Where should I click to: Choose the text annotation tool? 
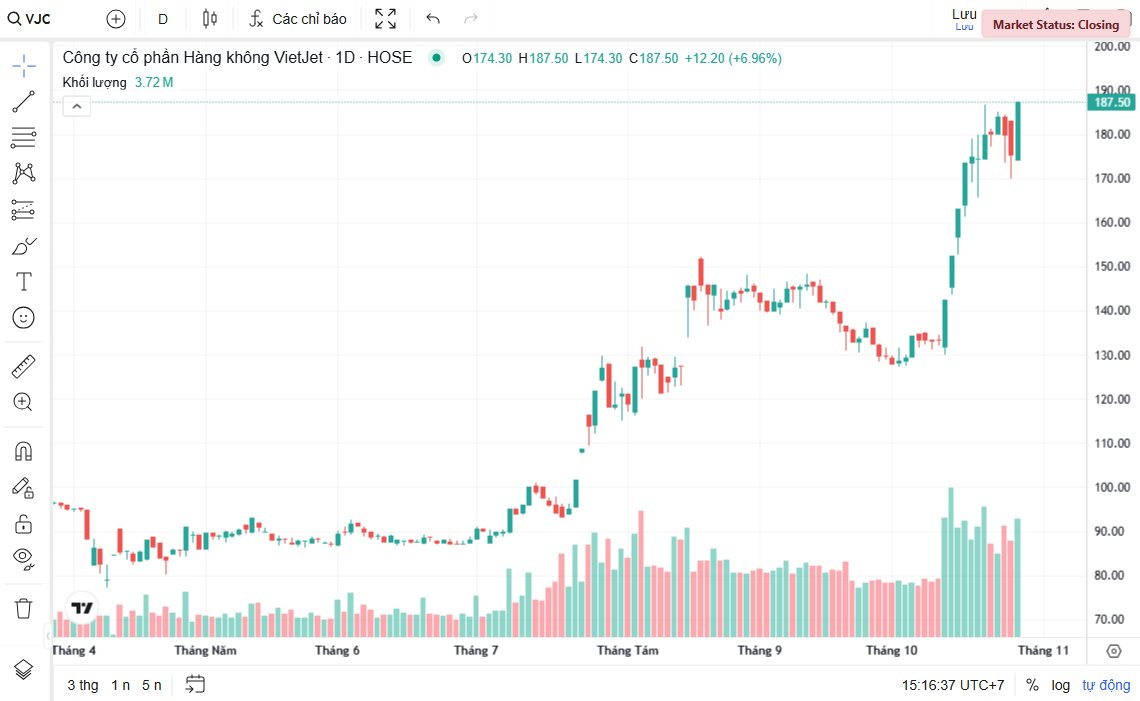pos(24,281)
